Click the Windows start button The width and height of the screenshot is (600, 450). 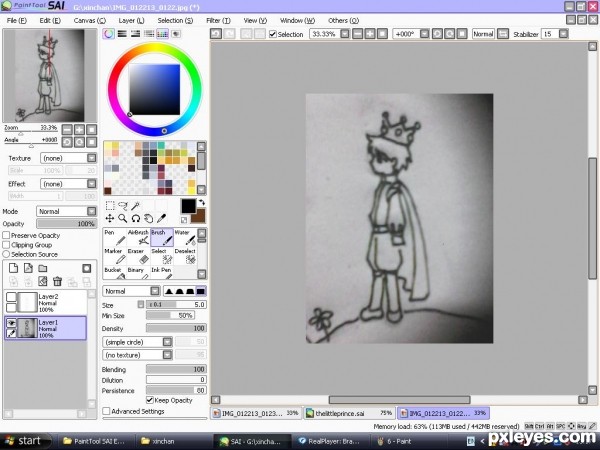click(25, 441)
